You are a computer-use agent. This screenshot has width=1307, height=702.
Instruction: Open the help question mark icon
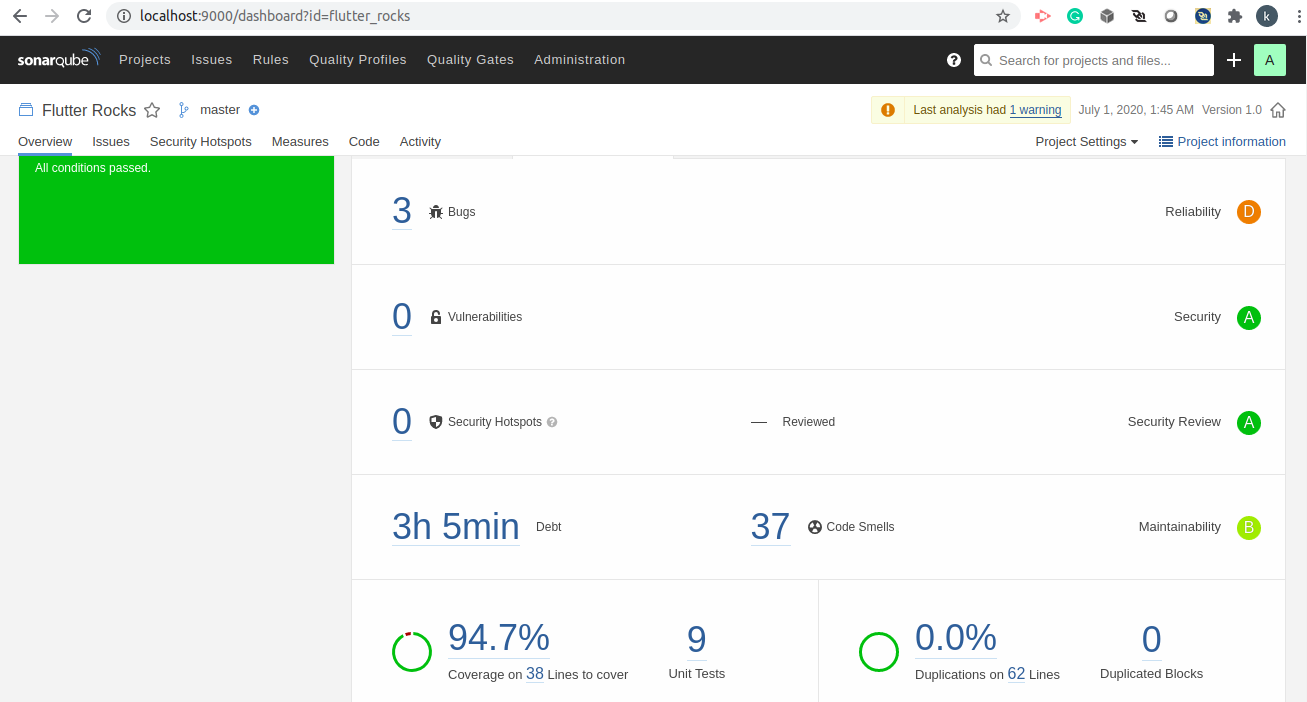tap(953, 60)
